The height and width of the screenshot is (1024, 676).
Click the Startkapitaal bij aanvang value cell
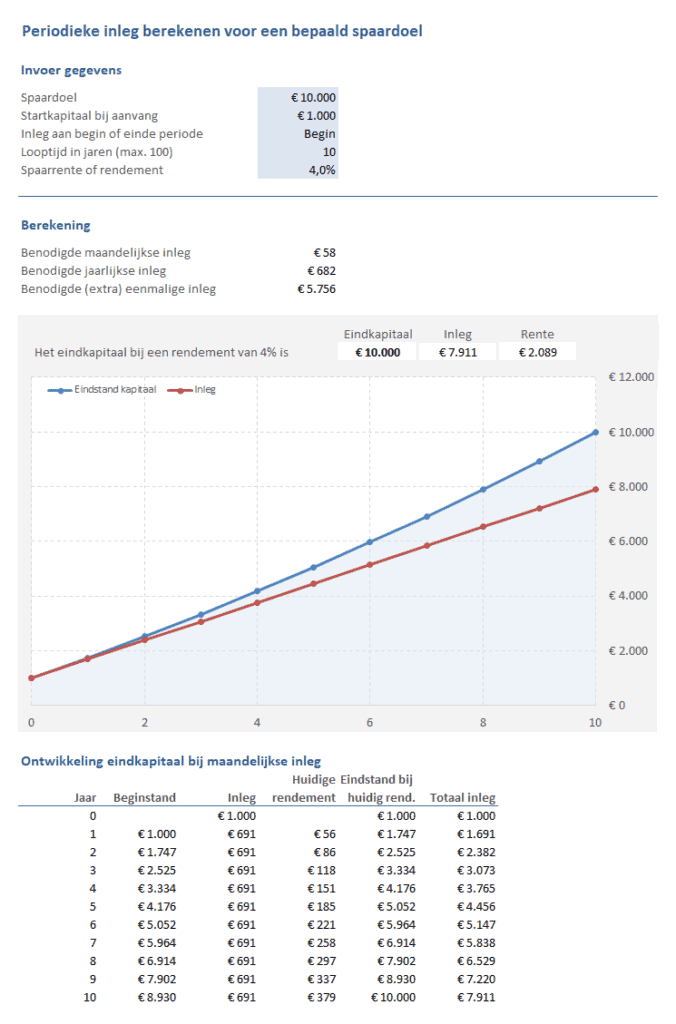(298, 116)
